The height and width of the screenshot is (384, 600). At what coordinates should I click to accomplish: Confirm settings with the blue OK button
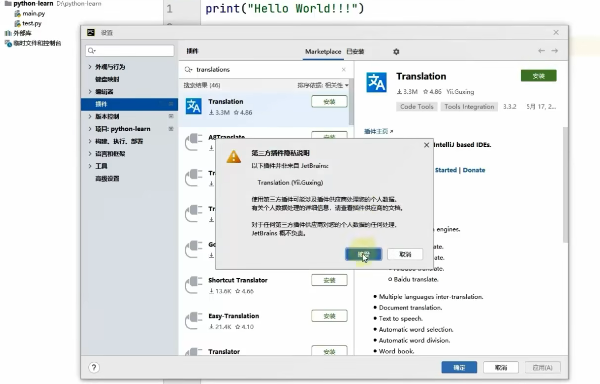tap(459, 368)
